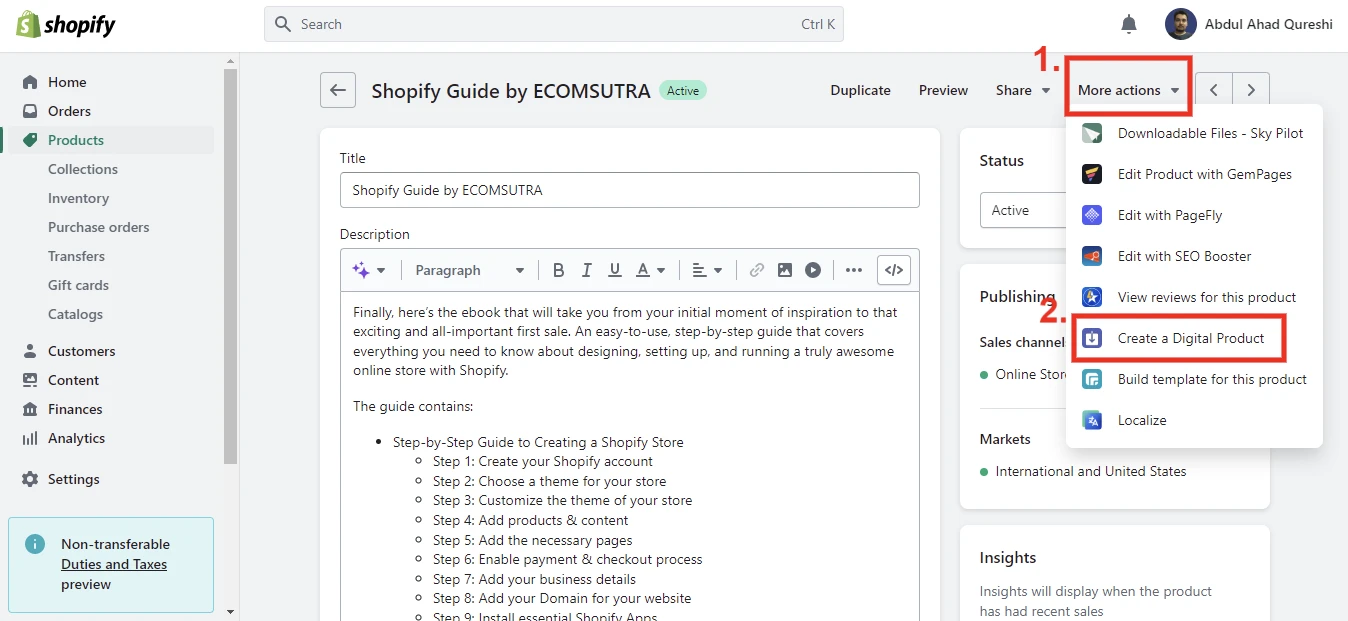Screen dimensions: 1348x621
Task: Select View reviews for this product
Action: pos(1194,297)
